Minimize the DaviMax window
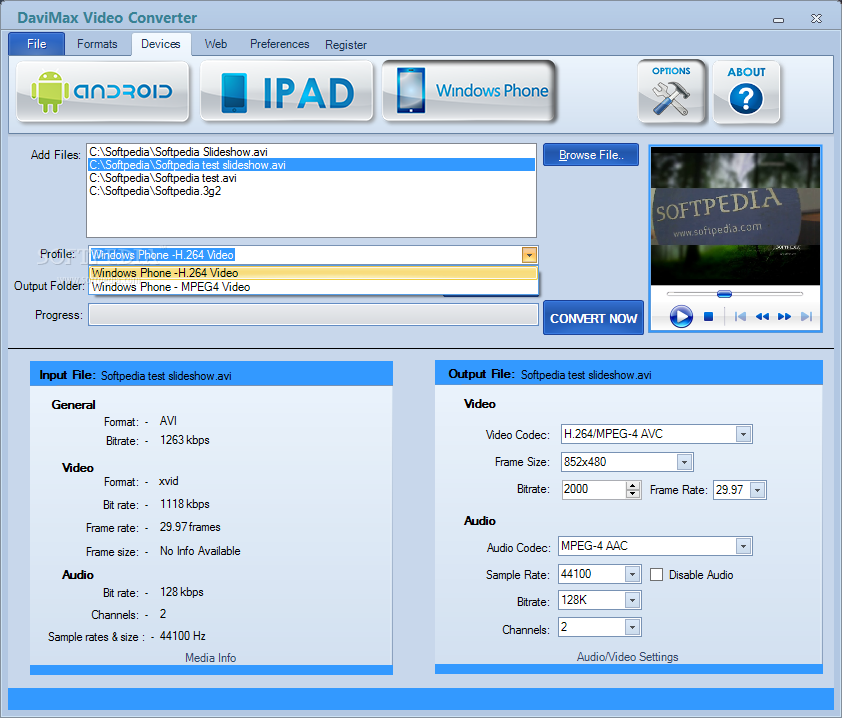This screenshot has width=842, height=718. pyautogui.click(x=779, y=20)
